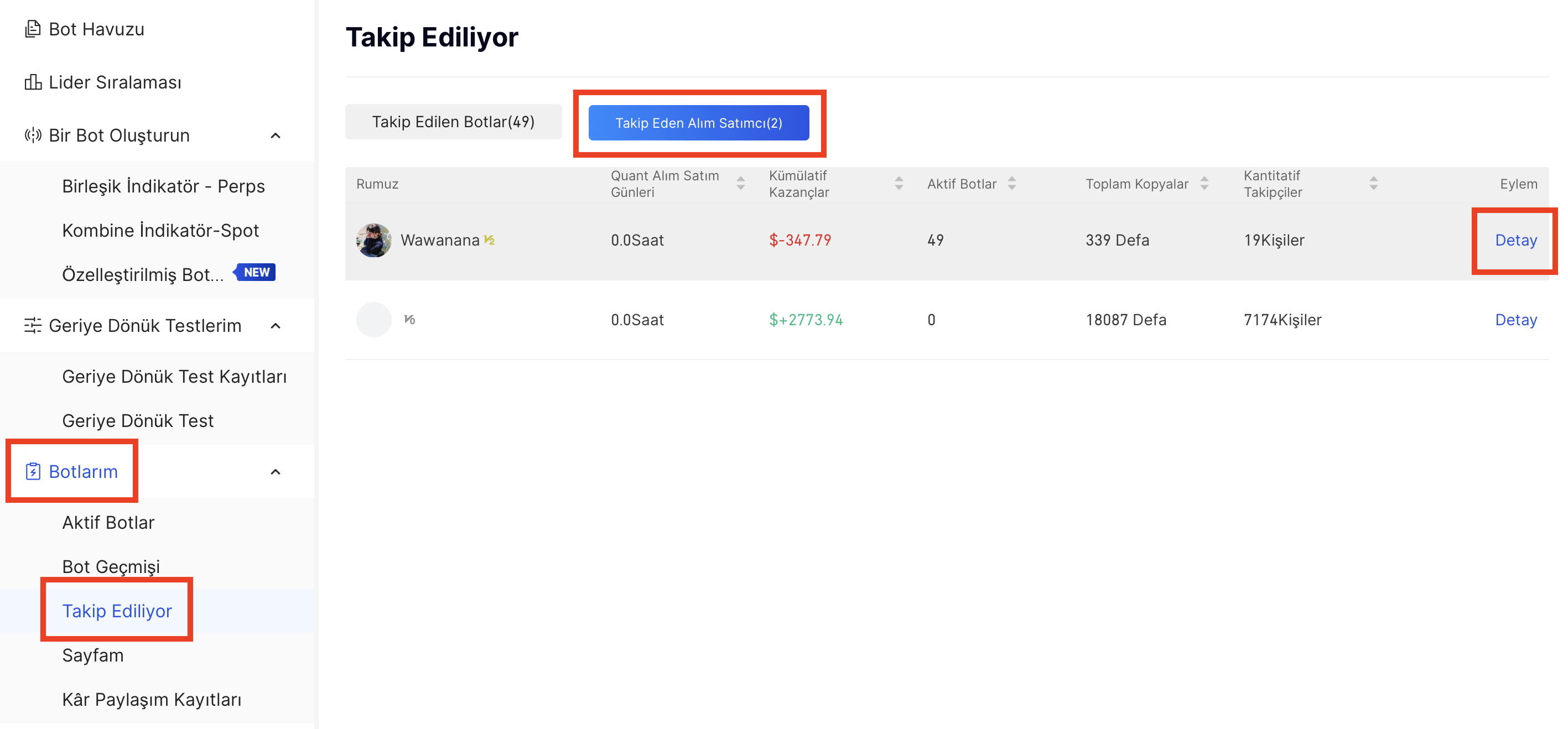Sort by Kümülatif Kazançlar column
The image size is (1568, 729).
[x=899, y=183]
